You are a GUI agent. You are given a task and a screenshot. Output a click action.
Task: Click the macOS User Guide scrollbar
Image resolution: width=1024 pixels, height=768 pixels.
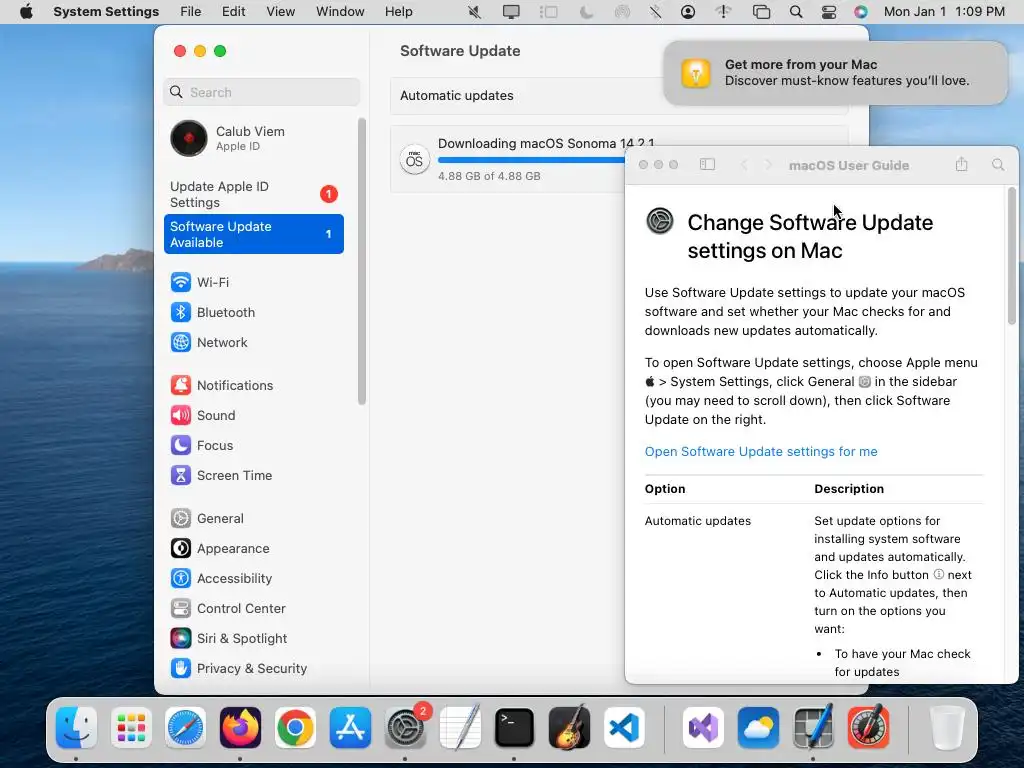click(x=1012, y=256)
